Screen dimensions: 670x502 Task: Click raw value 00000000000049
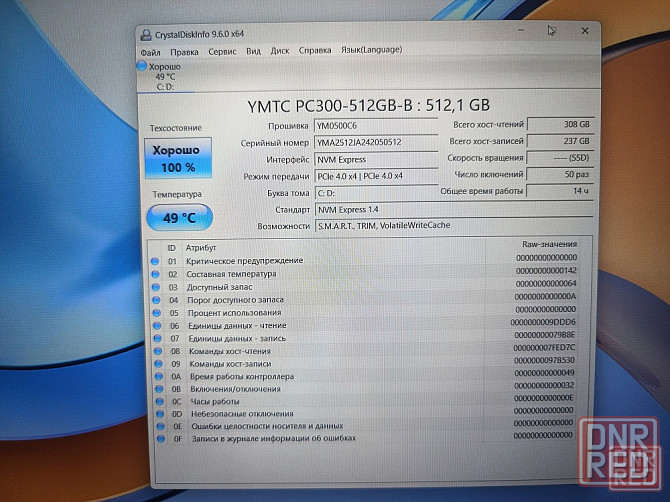[x=544, y=373]
